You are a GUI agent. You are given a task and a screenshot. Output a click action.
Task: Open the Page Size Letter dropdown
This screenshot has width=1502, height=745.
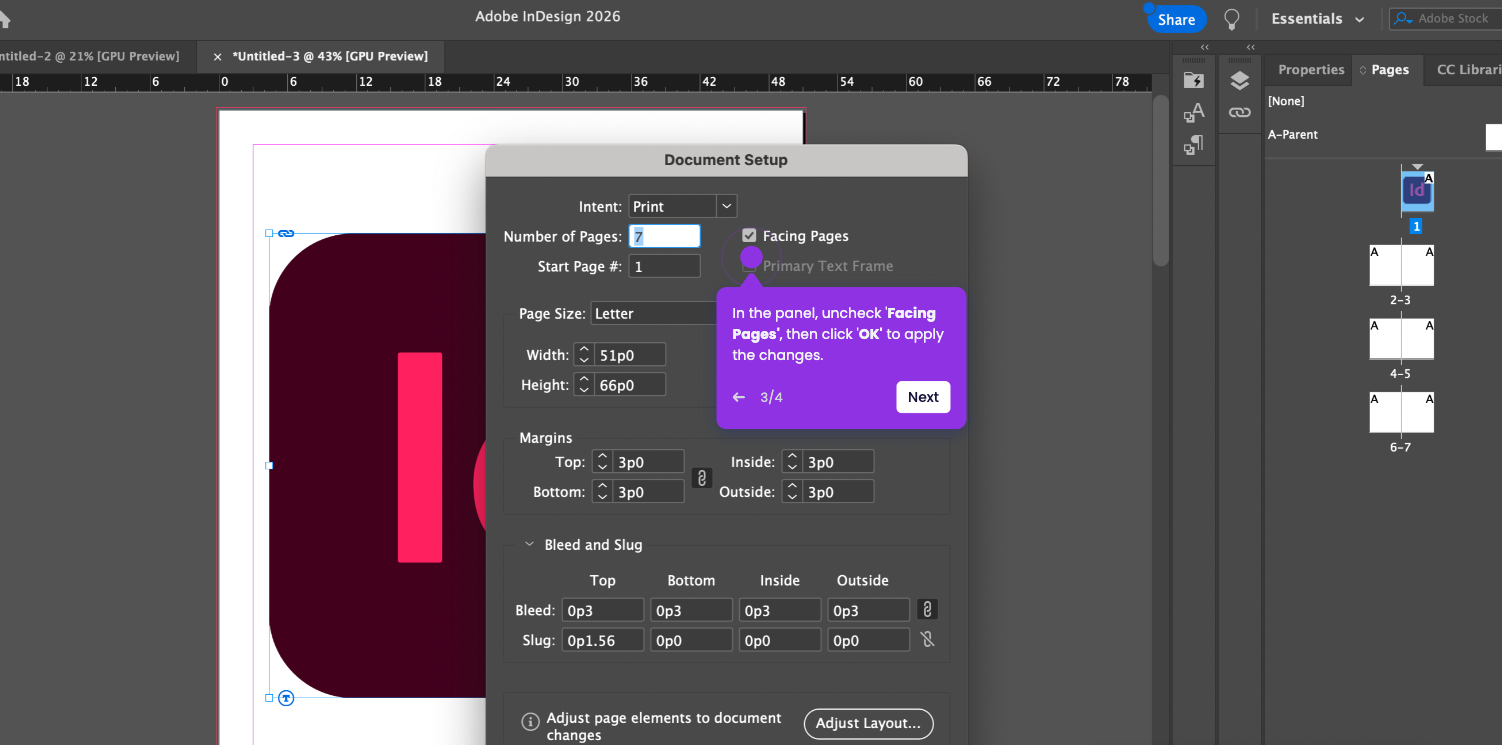[x=654, y=313]
